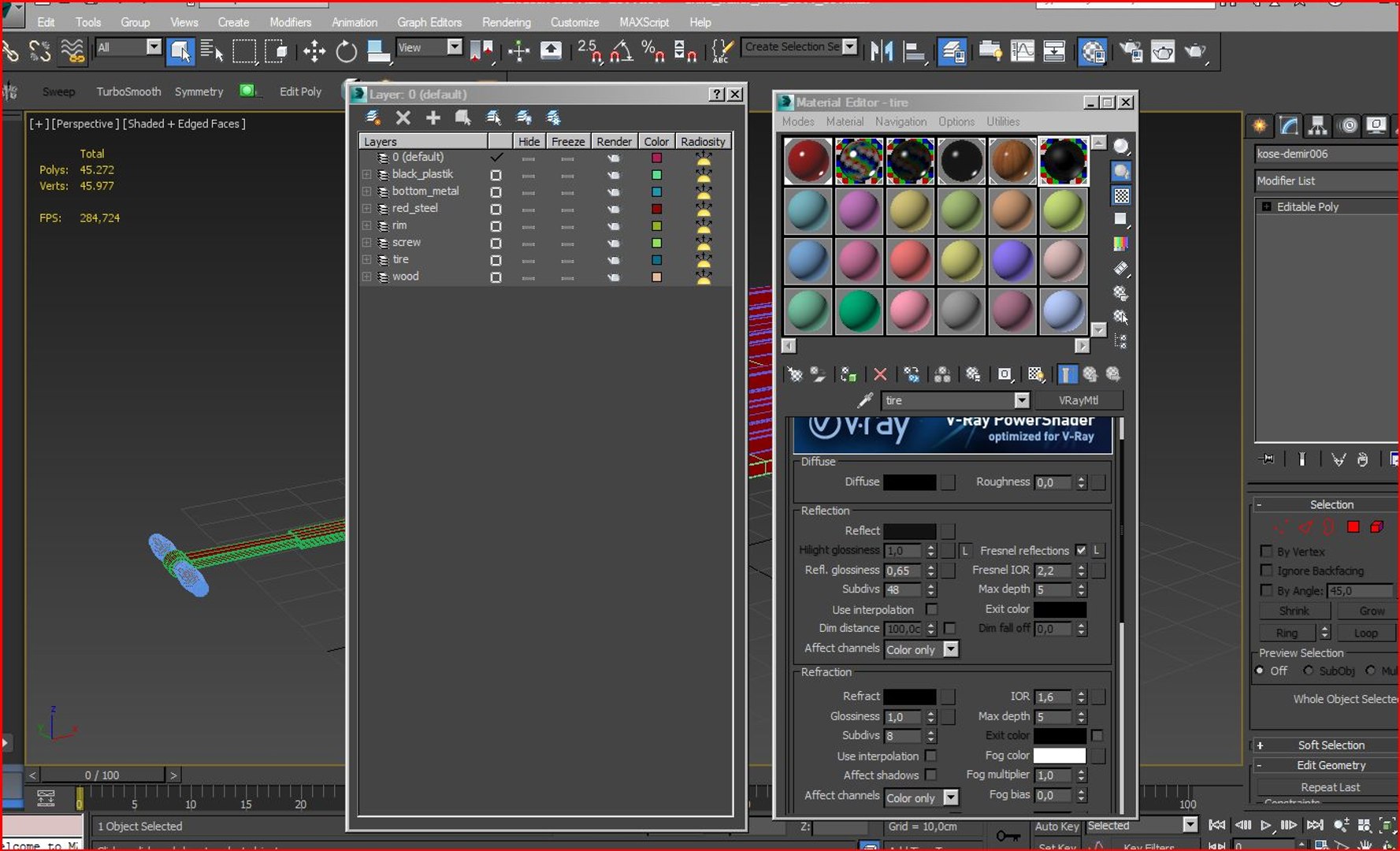The image size is (1400, 851).
Task: Open the Rendering menu
Action: 506,22
